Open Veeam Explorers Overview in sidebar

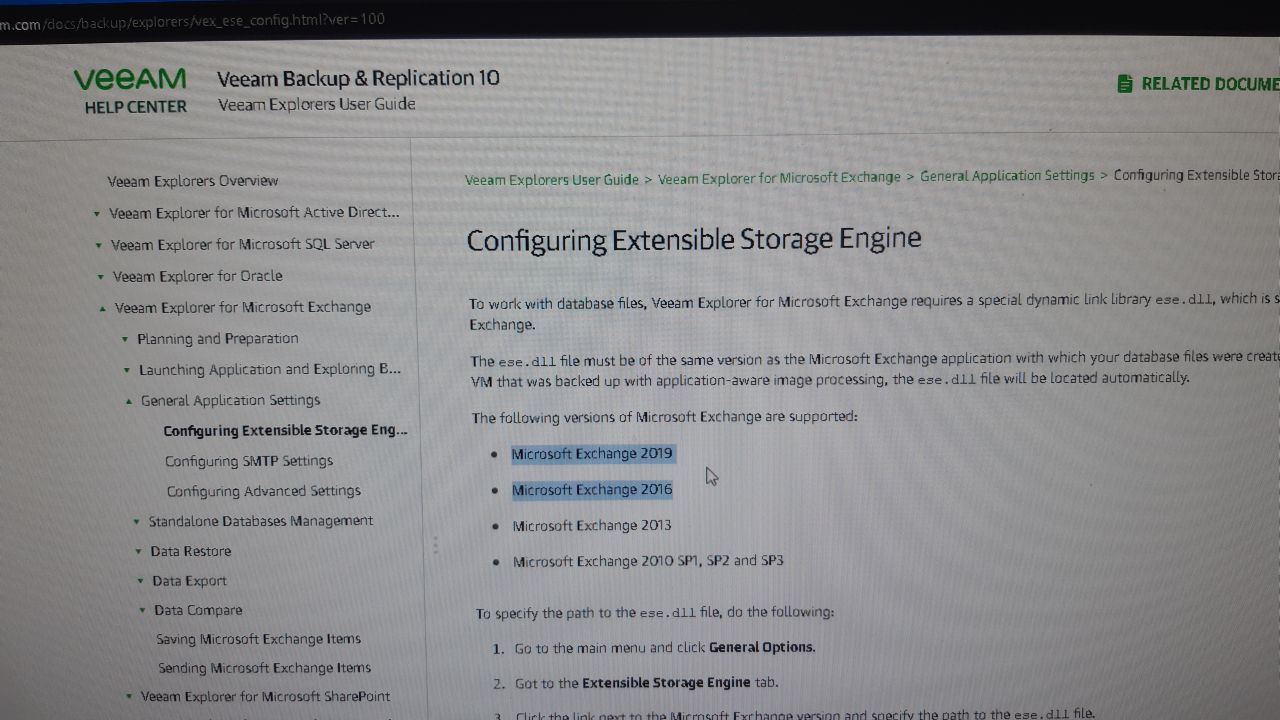coord(193,181)
